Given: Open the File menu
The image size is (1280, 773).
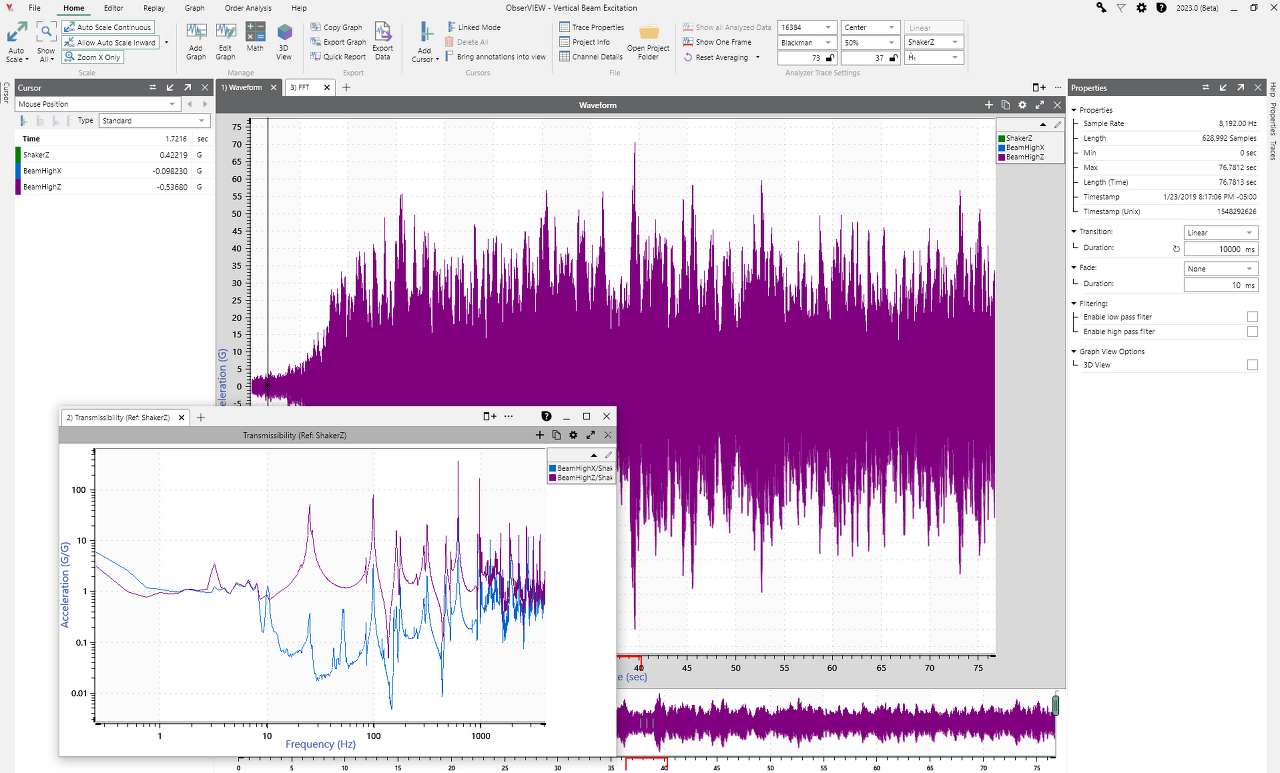Looking at the screenshot, I should click(x=34, y=7).
